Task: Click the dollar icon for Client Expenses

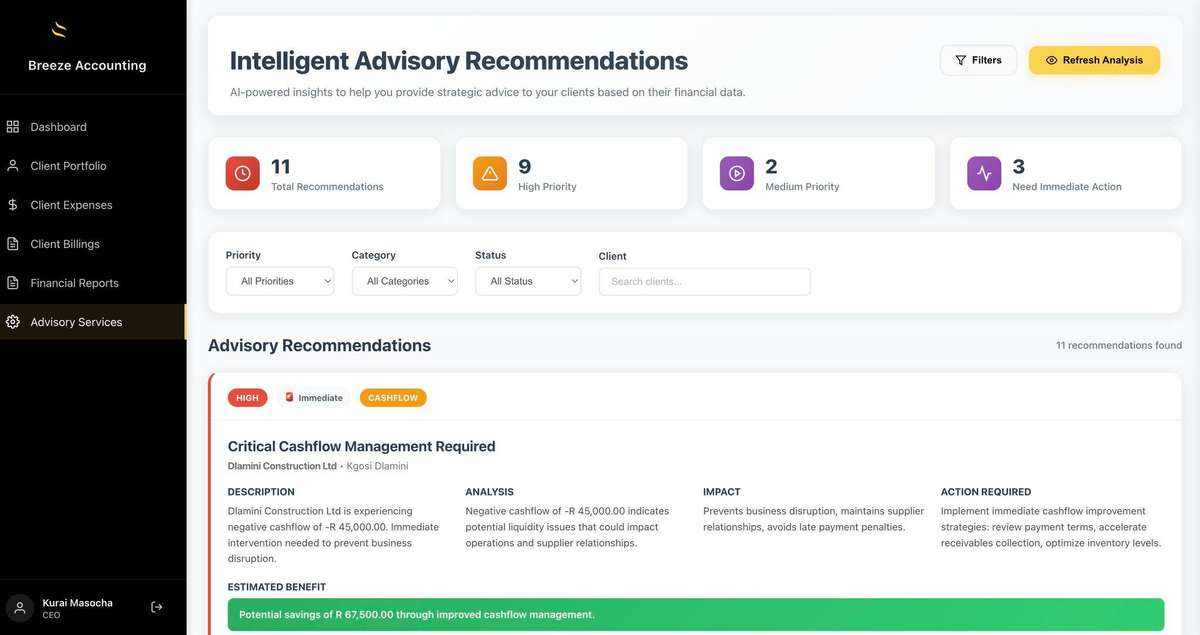Action: click(13, 205)
